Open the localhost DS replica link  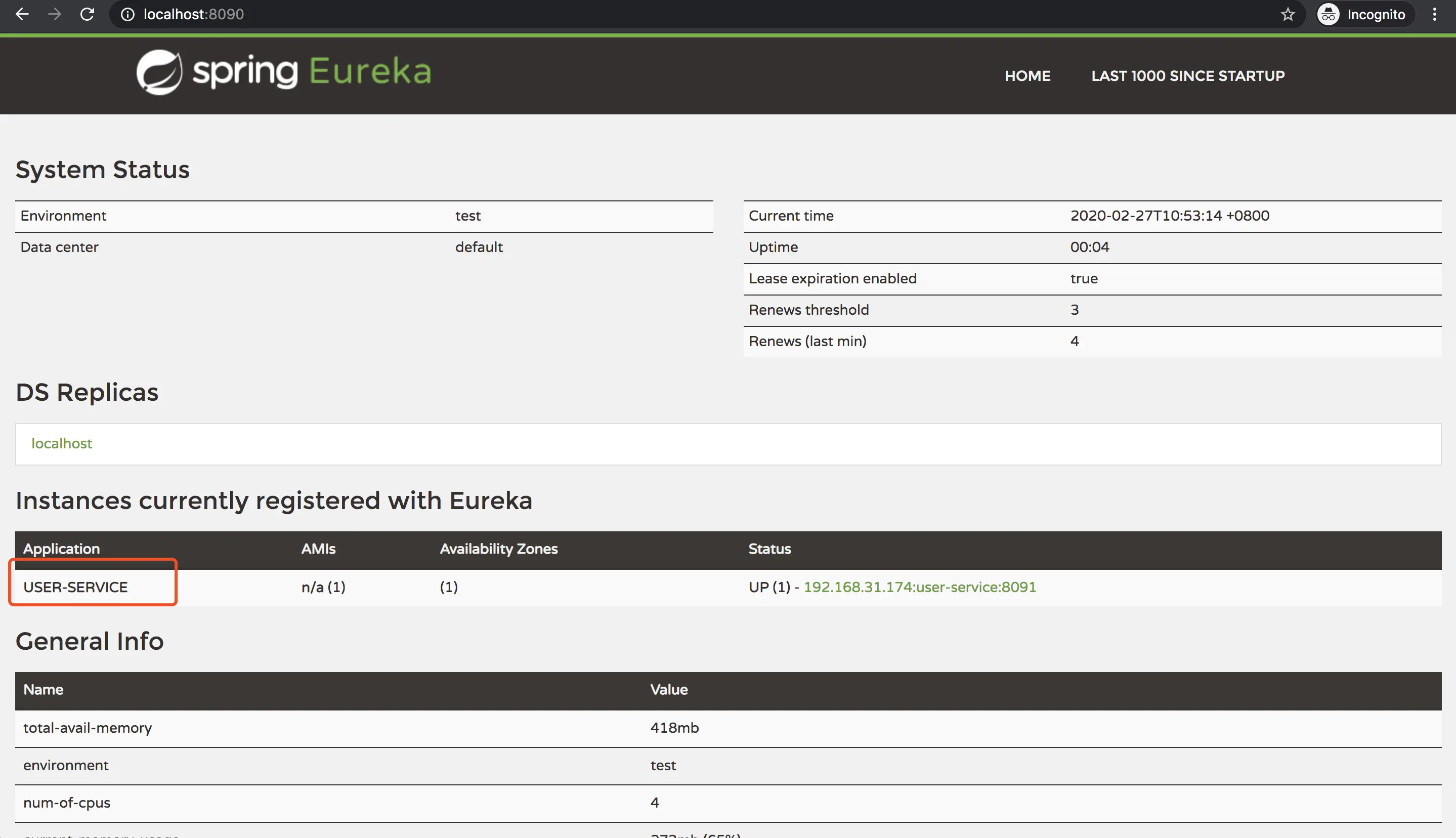click(x=62, y=443)
